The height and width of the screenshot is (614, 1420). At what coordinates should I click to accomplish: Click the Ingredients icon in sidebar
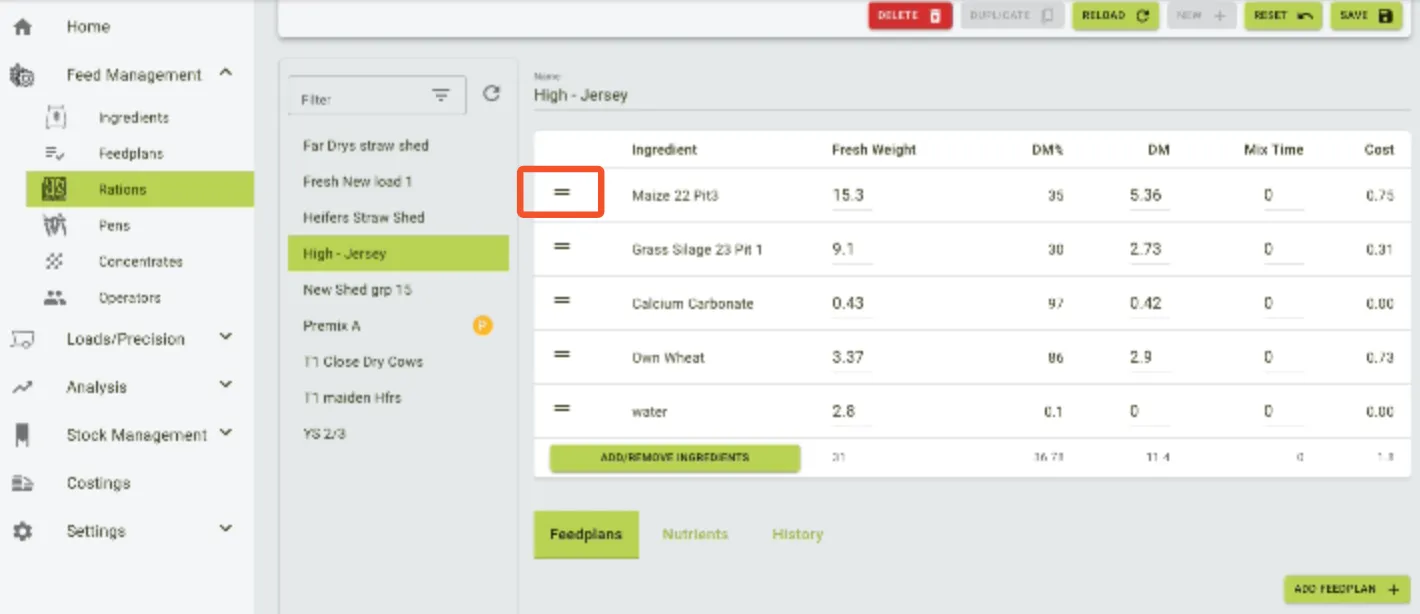[56, 118]
